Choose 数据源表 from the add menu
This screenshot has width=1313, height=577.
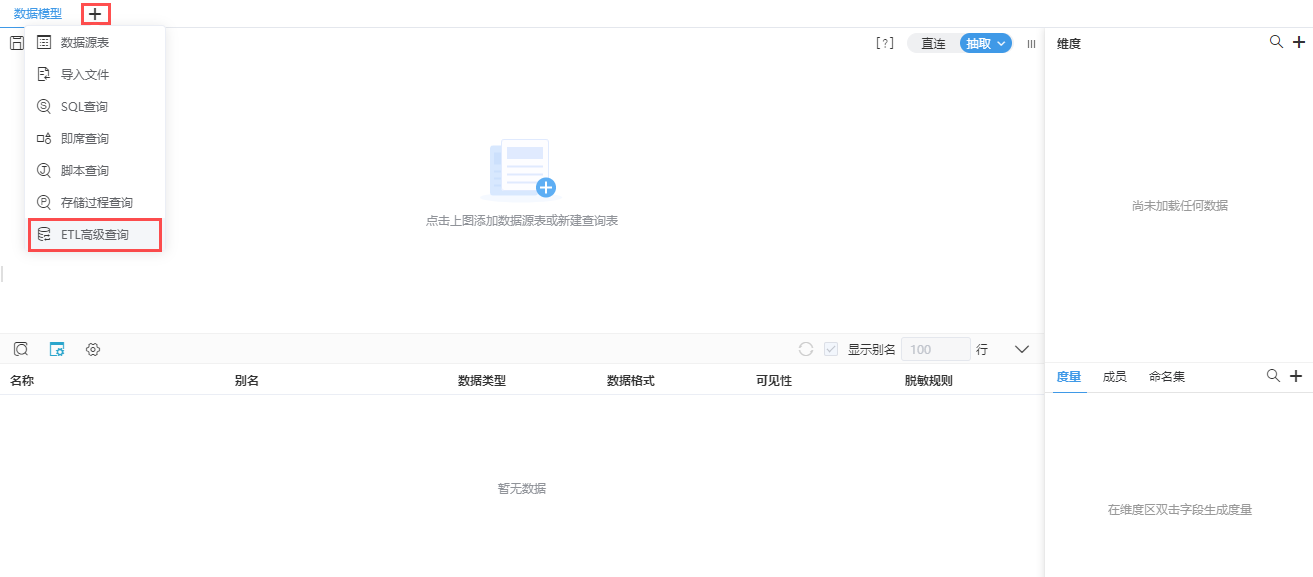94,42
